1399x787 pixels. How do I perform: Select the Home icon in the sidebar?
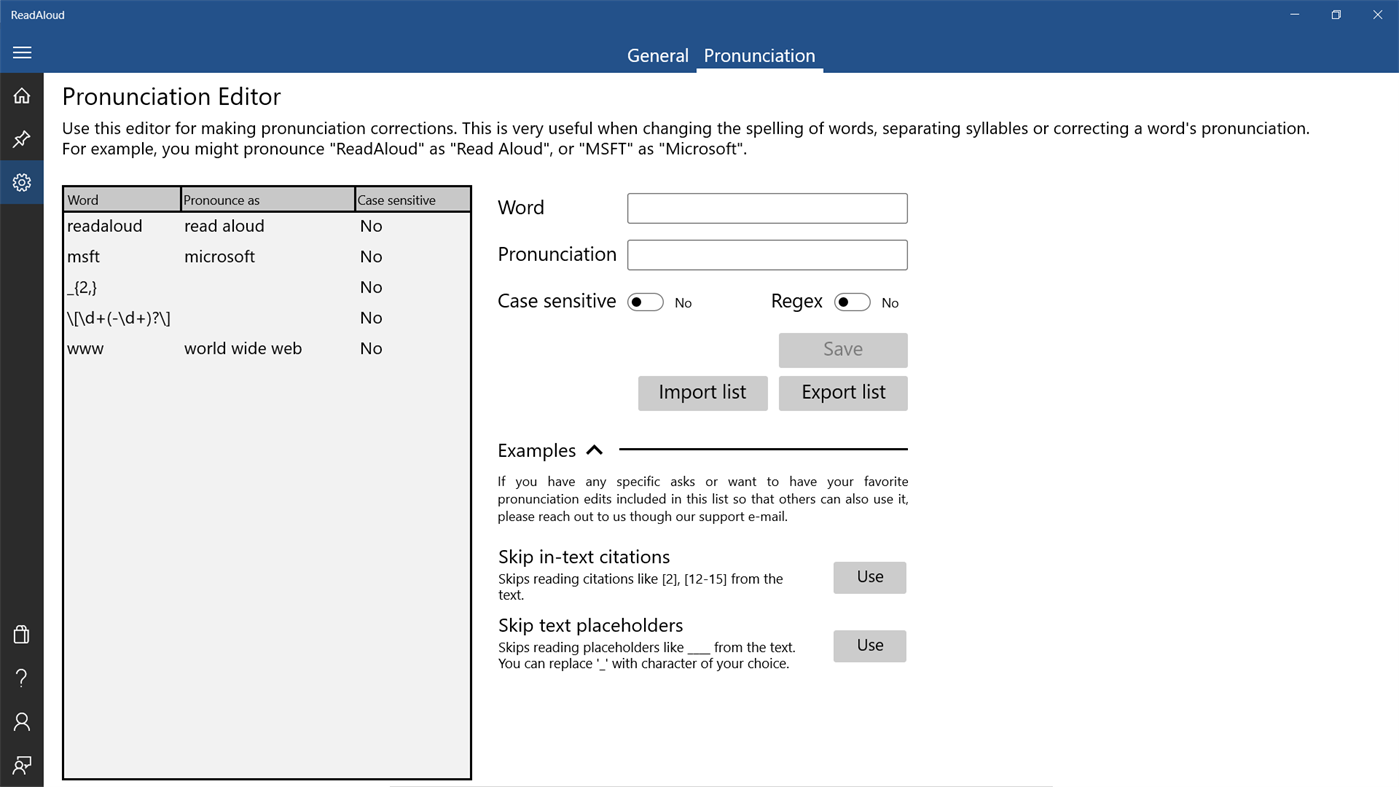pos(21,94)
